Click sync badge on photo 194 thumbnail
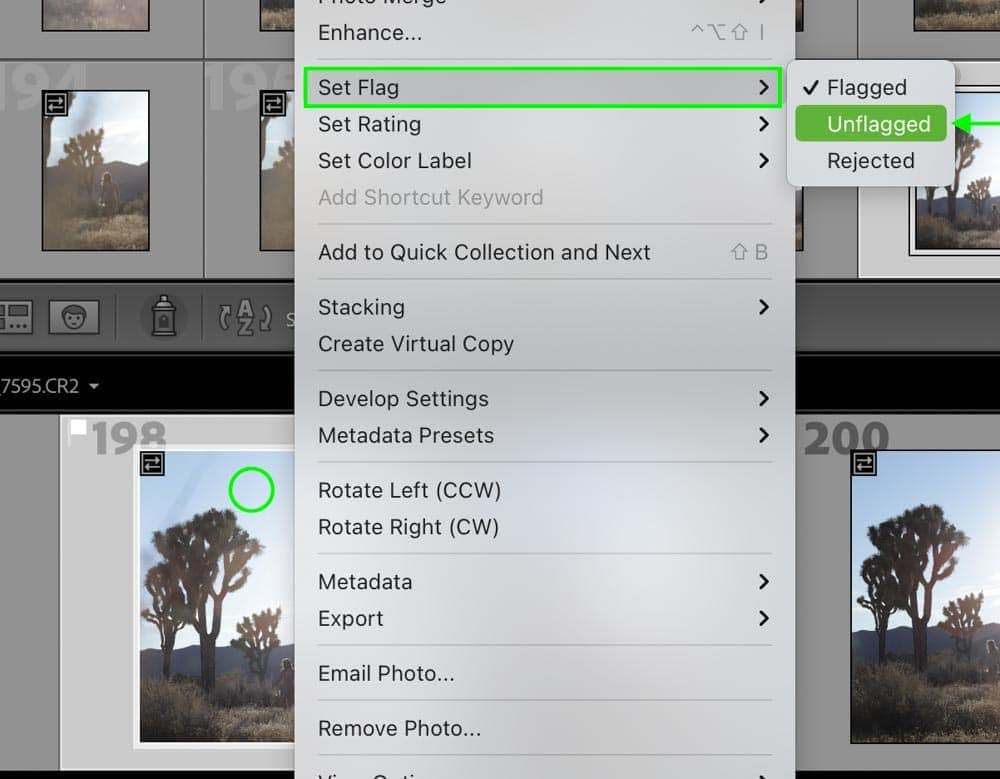Viewport: 1000px width, 779px height. (55, 103)
